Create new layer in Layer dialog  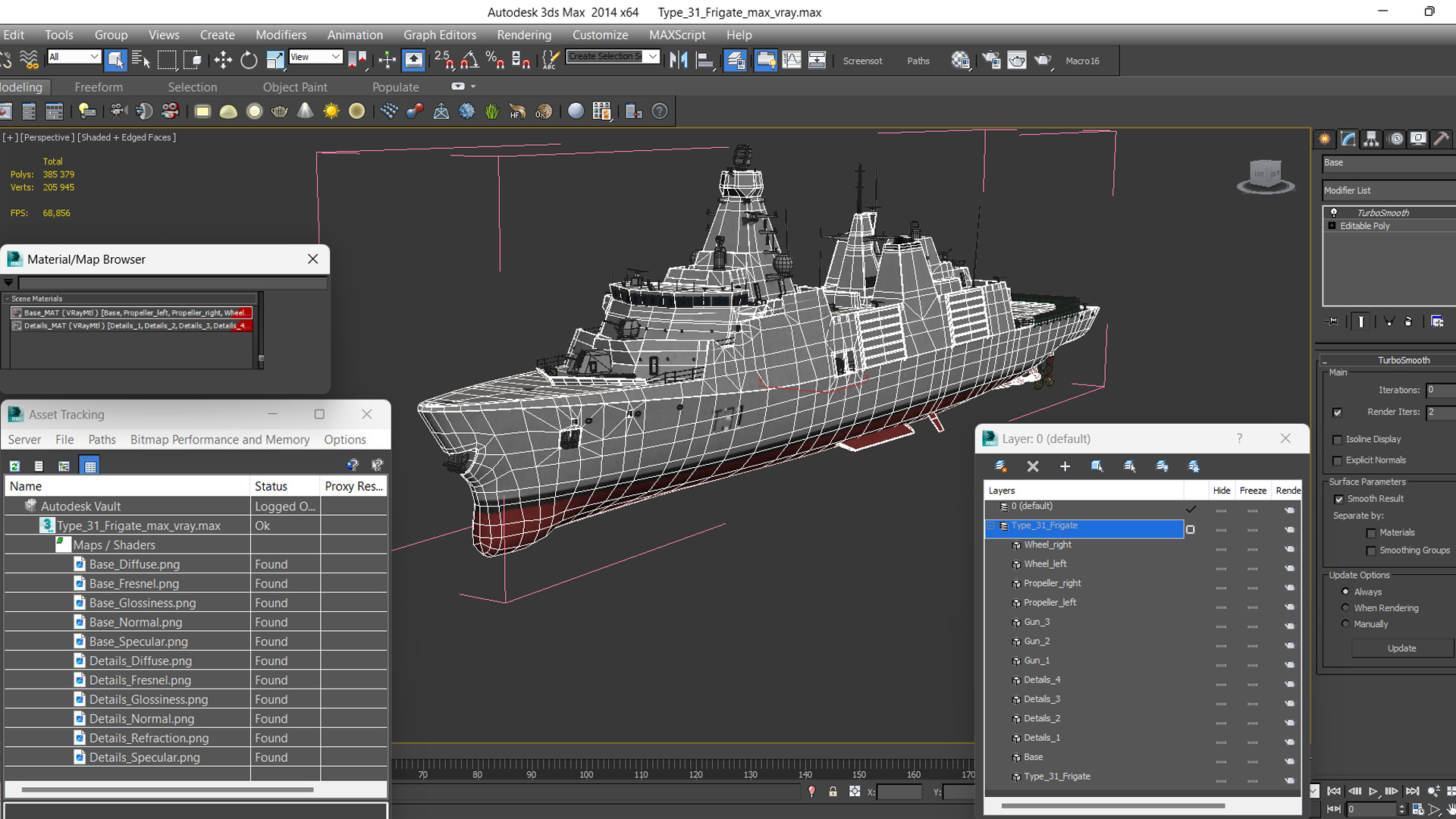pyautogui.click(x=1001, y=466)
